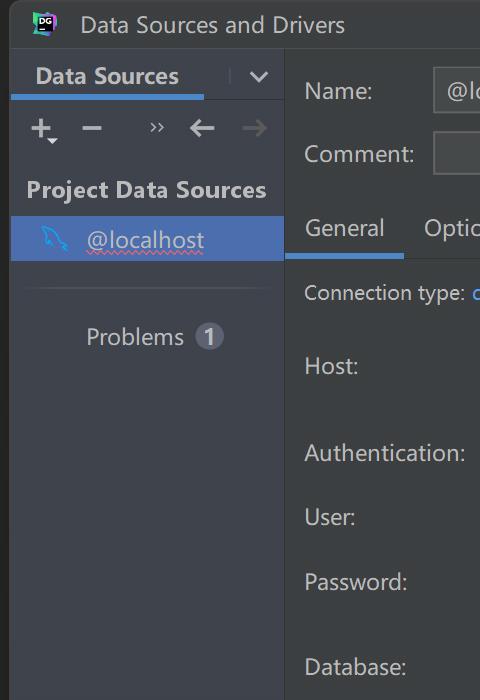
Task: Switch to the Options tab
Action: [451, 229]
